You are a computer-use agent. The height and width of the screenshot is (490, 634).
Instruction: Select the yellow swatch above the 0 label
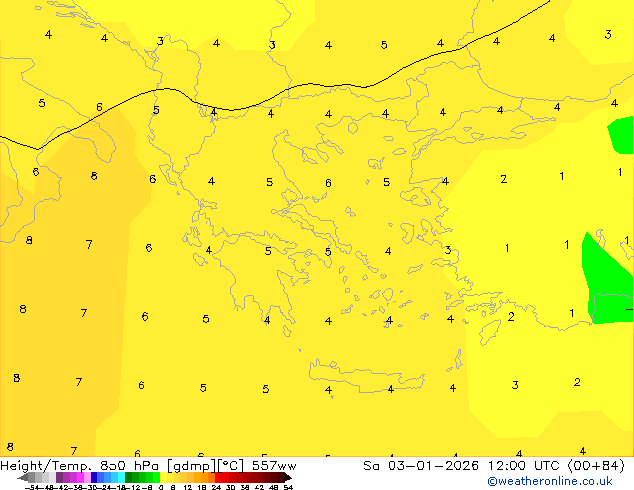163,477
